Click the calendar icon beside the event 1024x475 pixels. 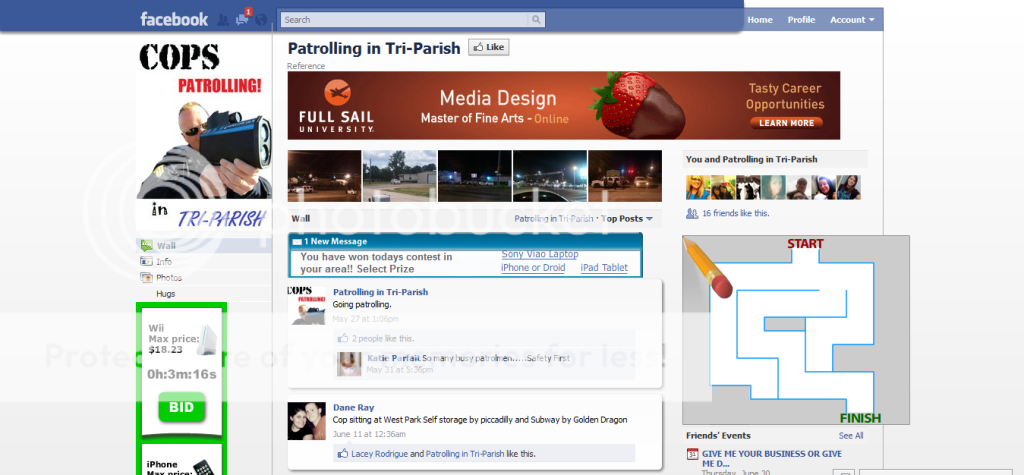pyautogui.click(x=692, y=454)
